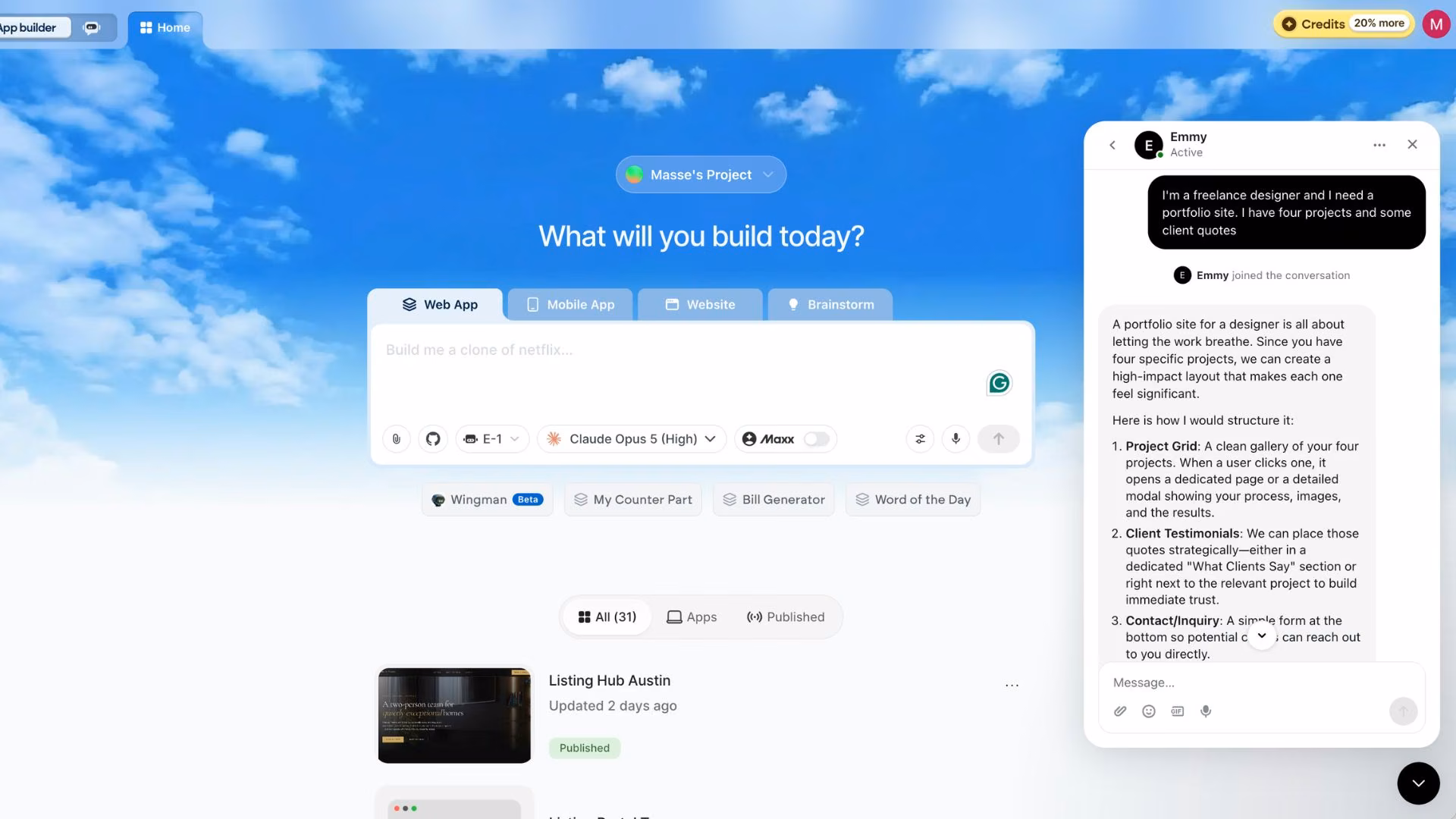
Task: Expand the E-1 agent dropdown
Action: click(x=492, y=439)
